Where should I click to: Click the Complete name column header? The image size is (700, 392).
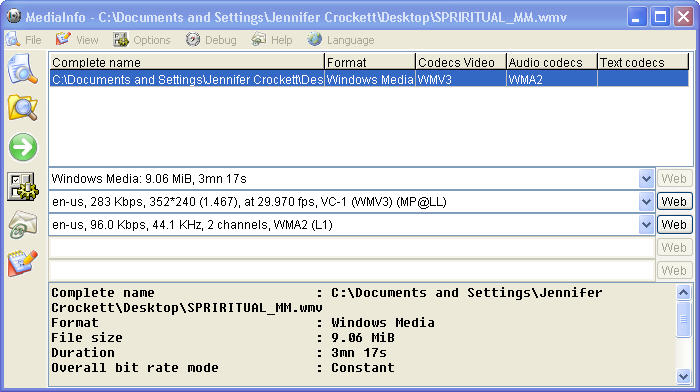[x=187, y=62]
